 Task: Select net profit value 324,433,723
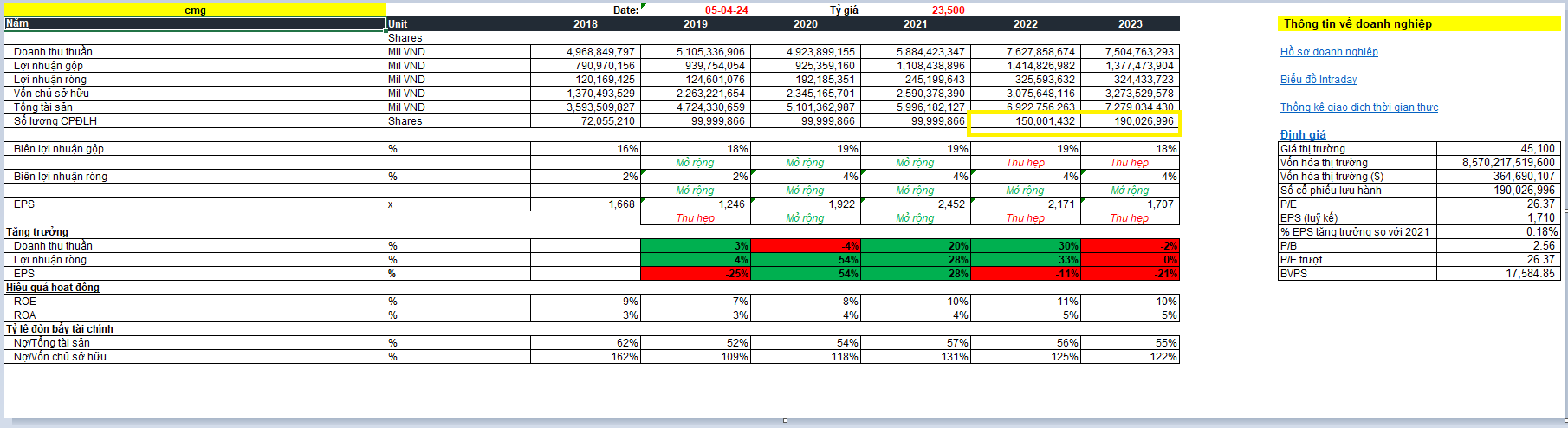pyautogui.click(x=1130, y=80)
